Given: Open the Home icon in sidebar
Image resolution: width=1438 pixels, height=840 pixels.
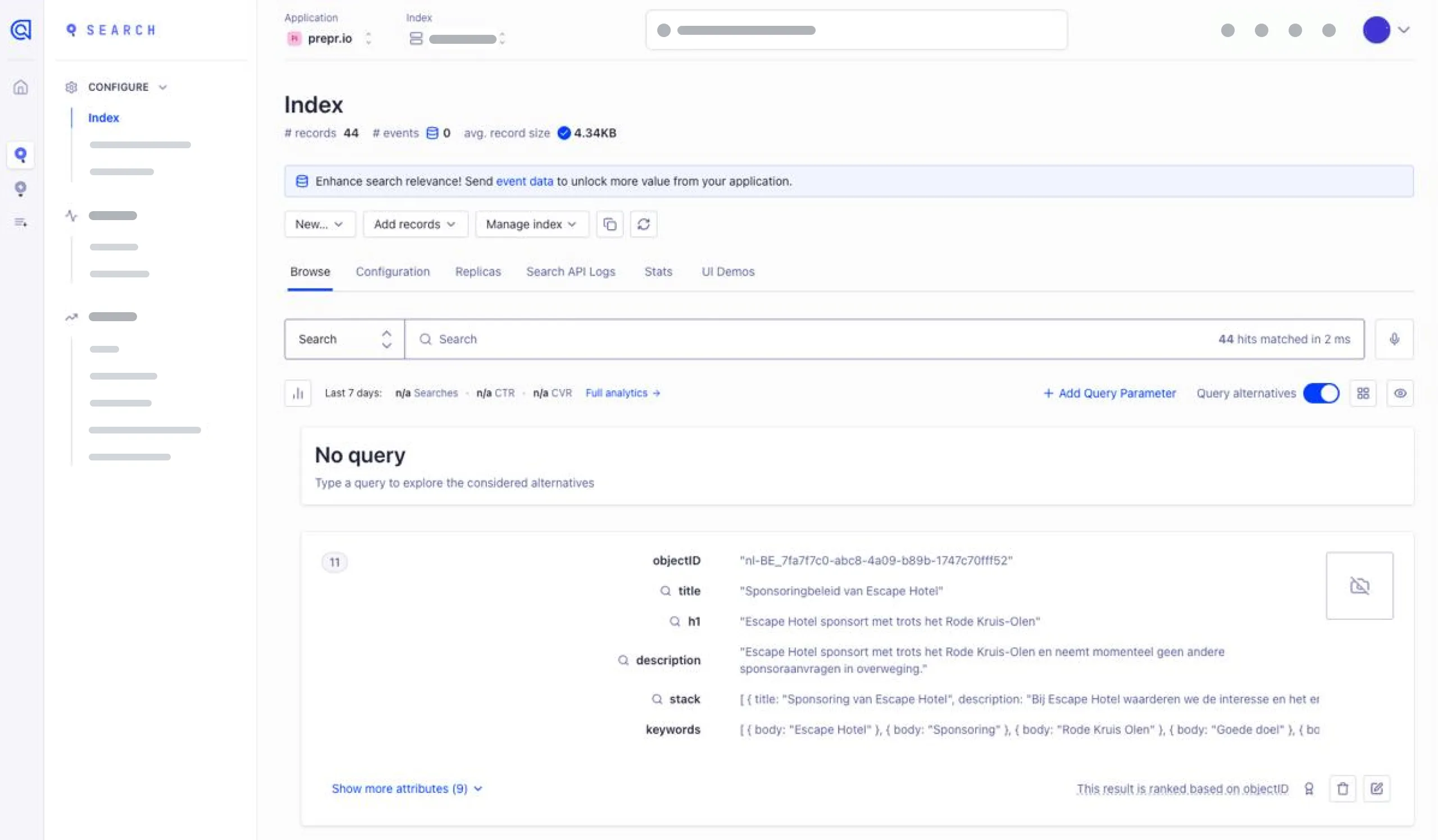Looking at the screenshot, I should tap(21, 87).
